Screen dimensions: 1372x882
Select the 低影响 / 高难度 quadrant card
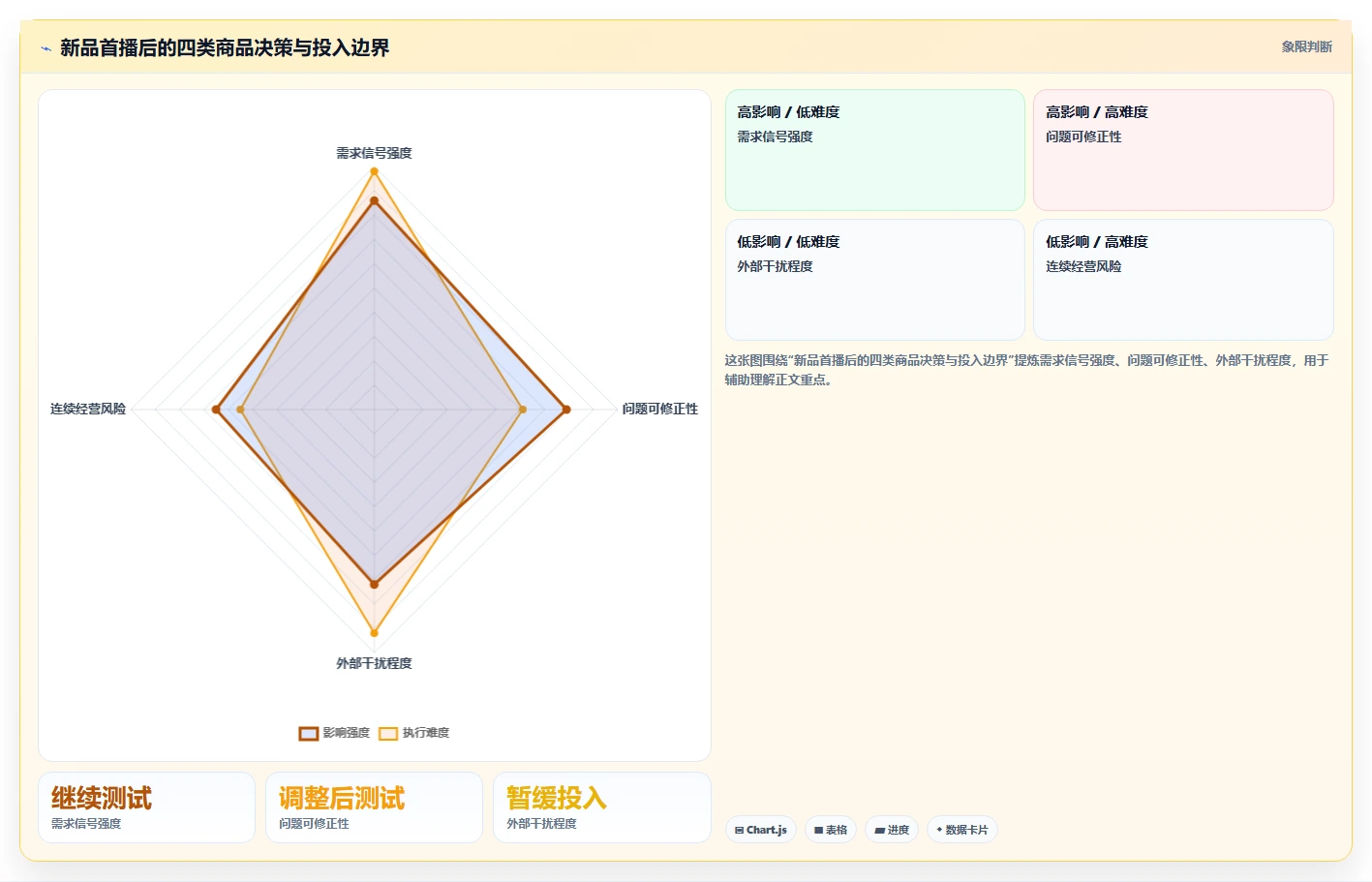[1183, 280]
